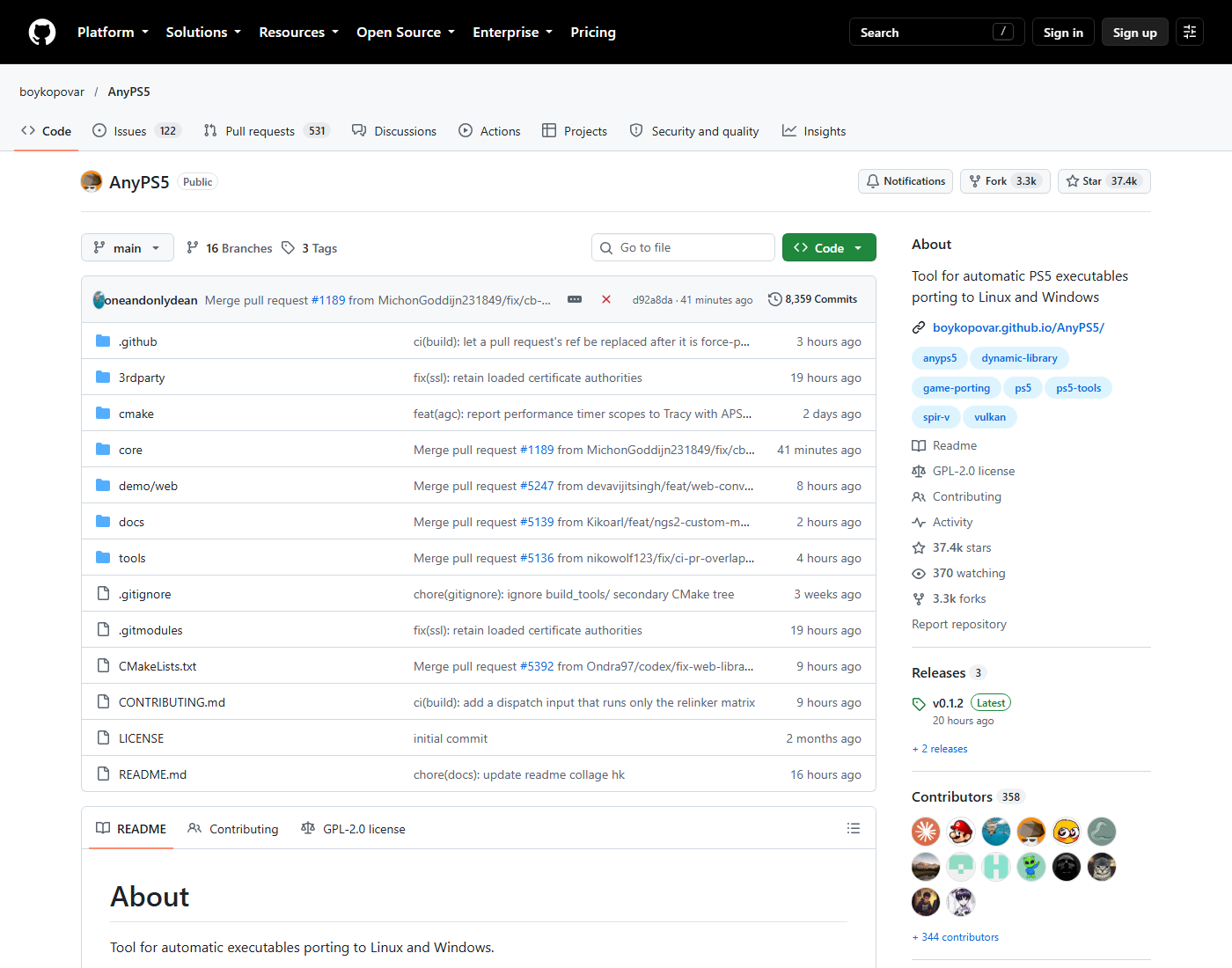Select the vulkan topic tag
The height and width of the screenshot is (968, 1232).
point(990,417)
